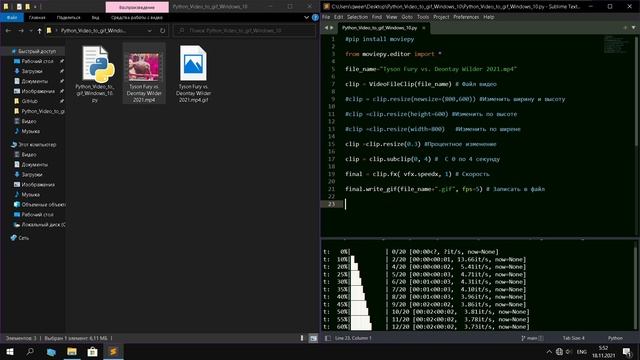Select the Tyson Fury vs Deontay Wilder mp4 thumbnail
Image resolution: width=640 pixels, height=360 pixels.
coord(144,67)
